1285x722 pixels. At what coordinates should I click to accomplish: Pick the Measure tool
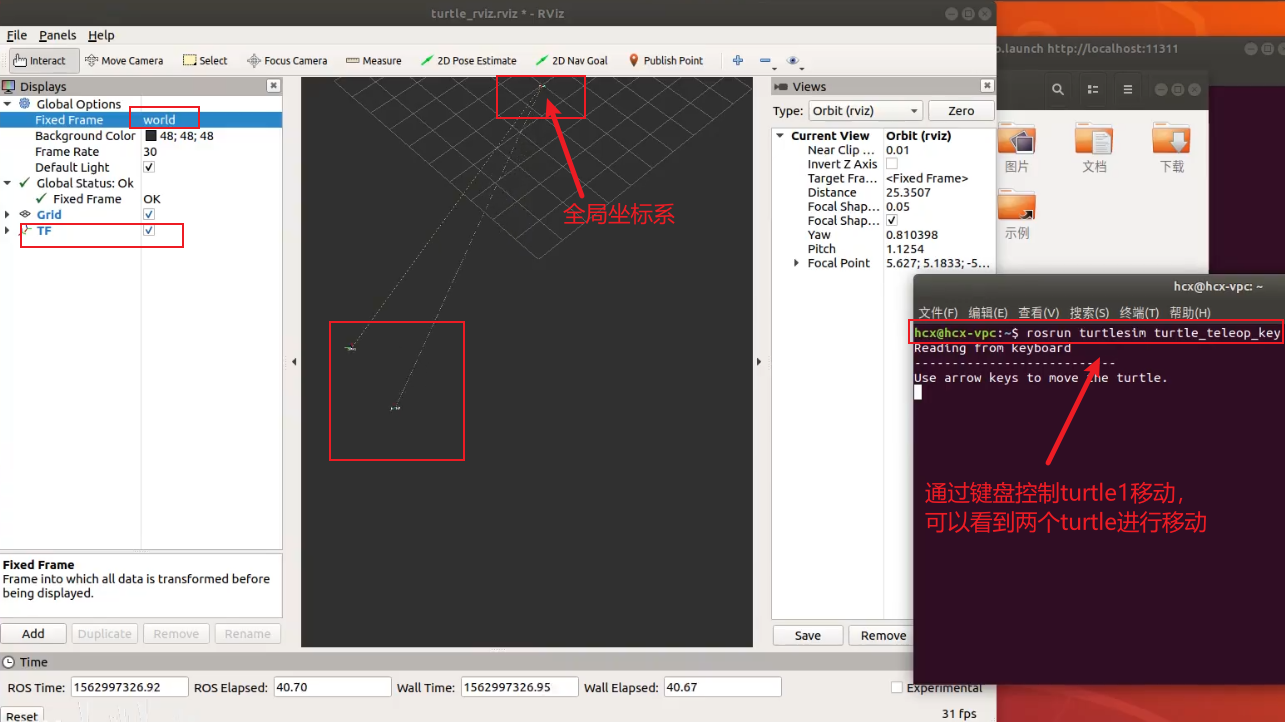[373, 60]
